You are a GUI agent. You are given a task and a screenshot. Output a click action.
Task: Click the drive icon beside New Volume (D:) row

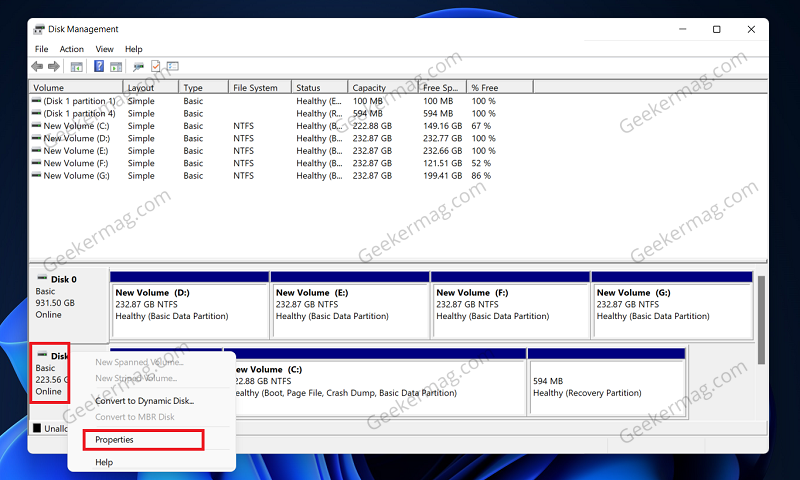tap(36, 138)
